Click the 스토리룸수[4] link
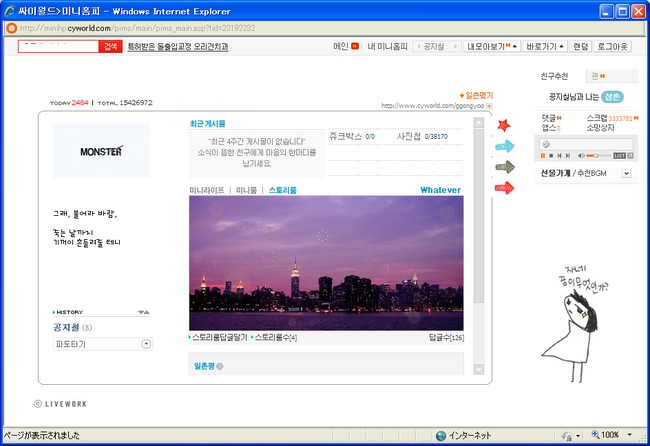 click(274, 338)
